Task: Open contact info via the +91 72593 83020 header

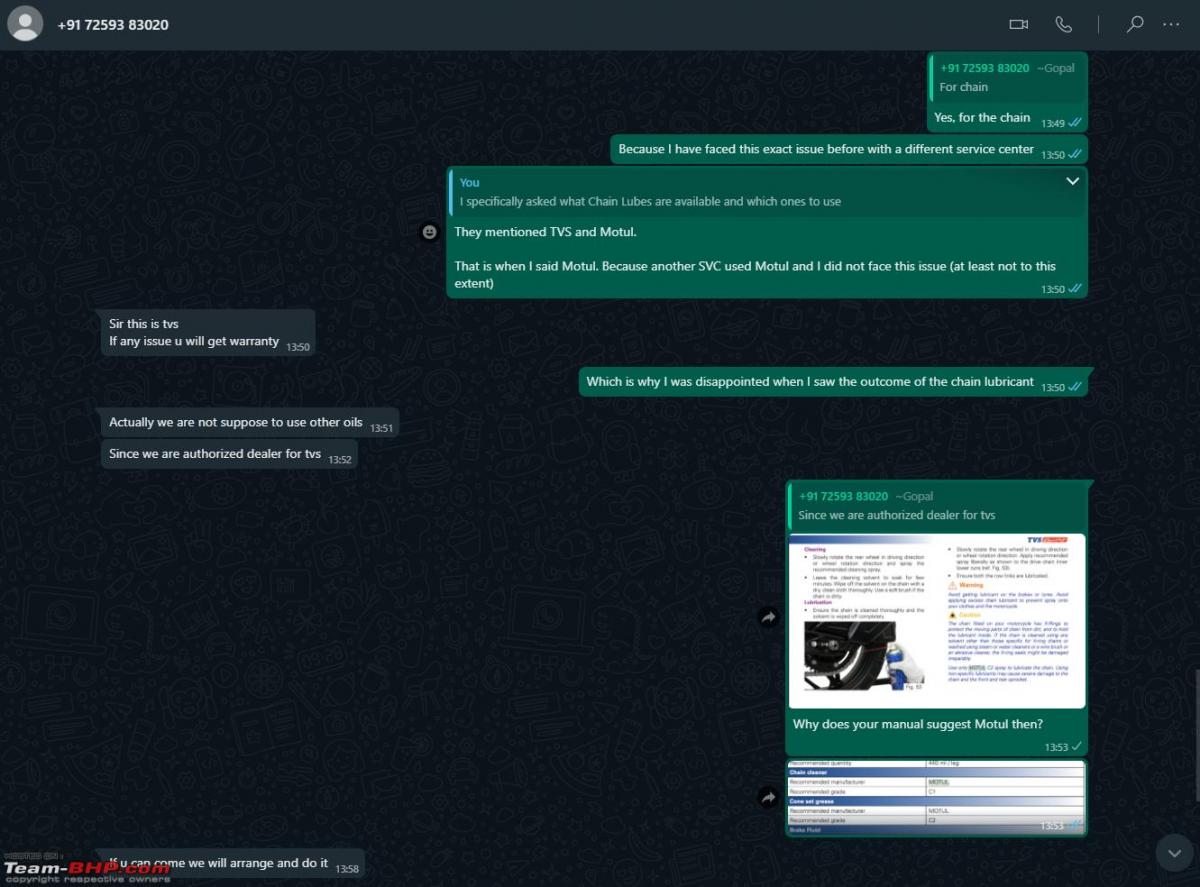Action: point(113,24)
